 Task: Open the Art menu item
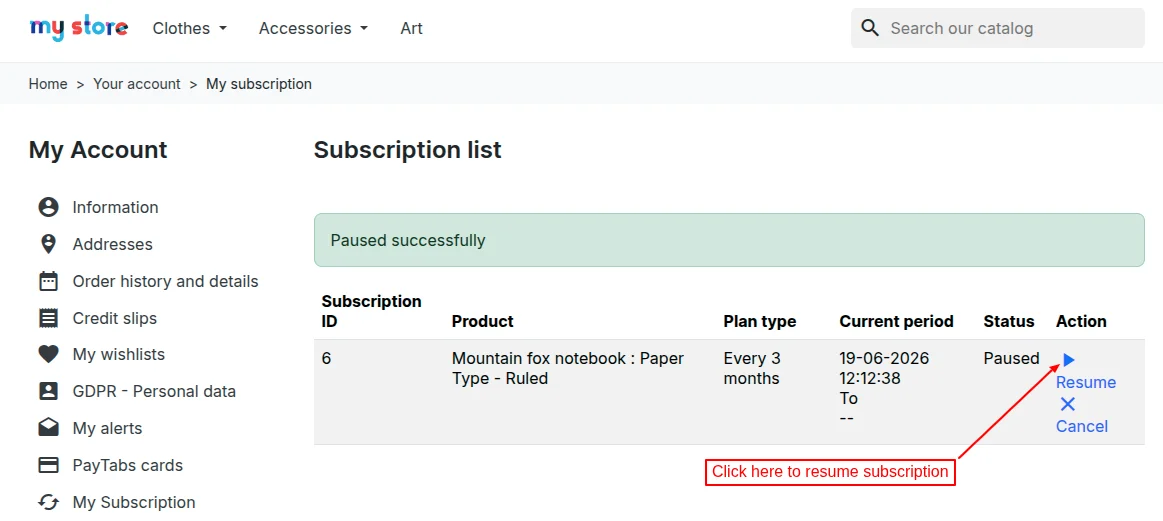pyautogui.click(x=412, y=28)
